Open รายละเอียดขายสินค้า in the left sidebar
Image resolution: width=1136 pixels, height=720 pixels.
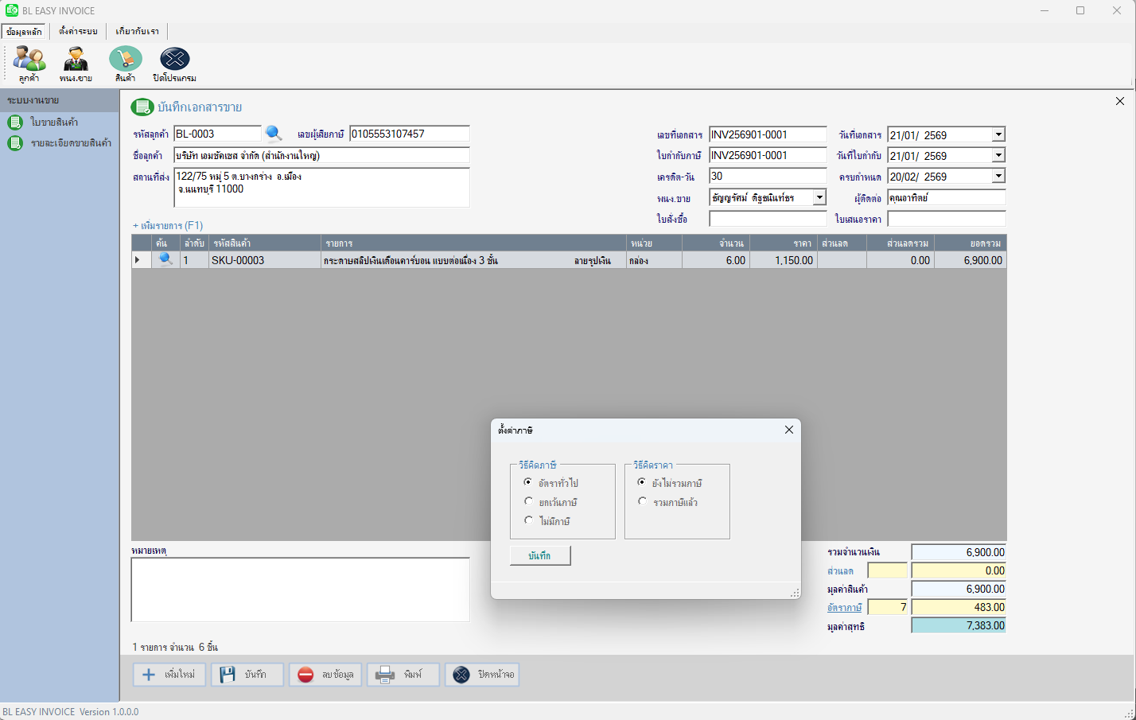coord(70,143)
